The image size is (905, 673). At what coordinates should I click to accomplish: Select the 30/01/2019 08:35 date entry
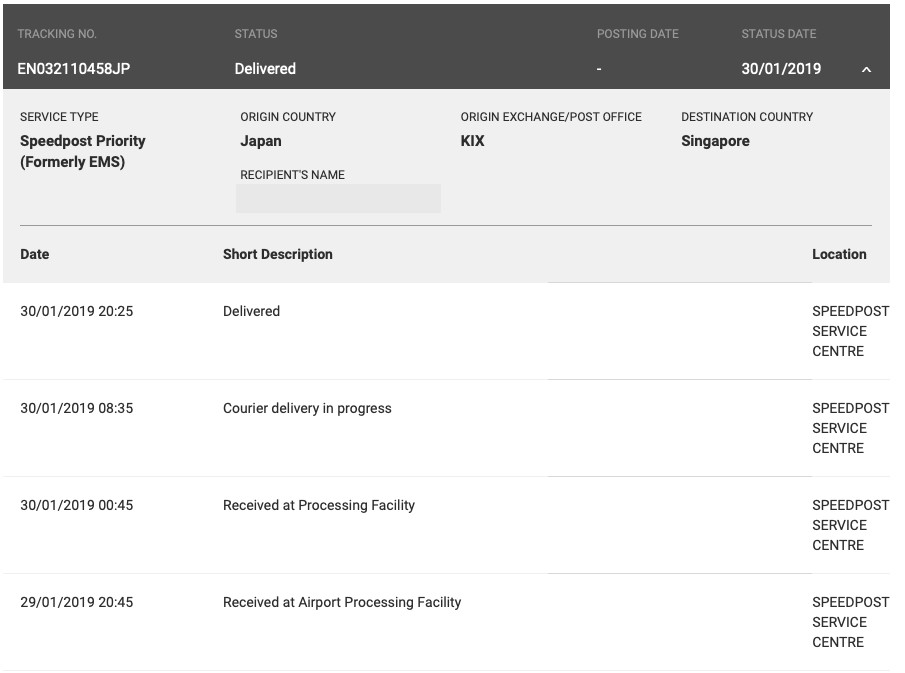point(77,409)
